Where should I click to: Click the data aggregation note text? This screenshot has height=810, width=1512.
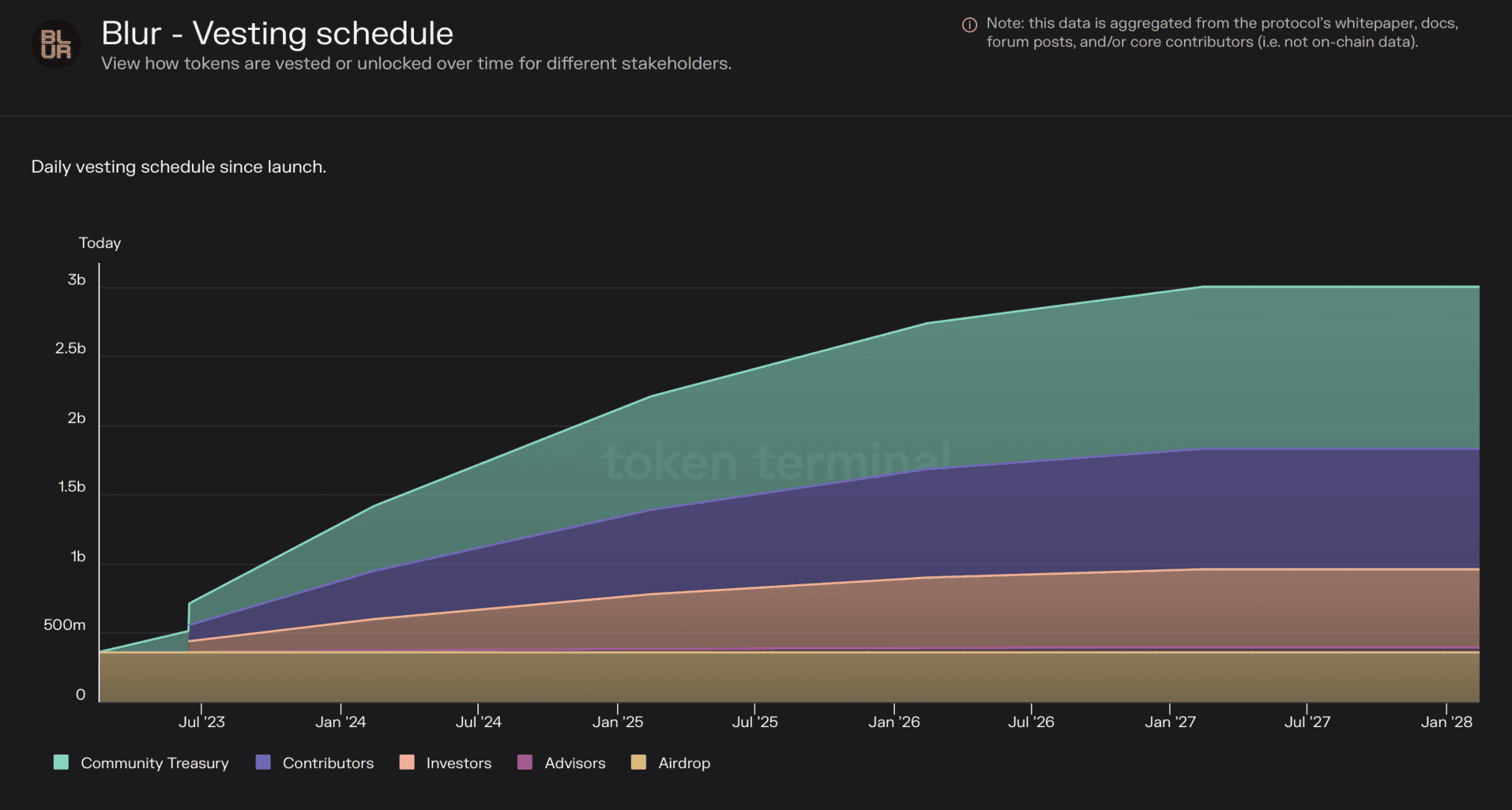pyautogui.click(x=1222, y=33)
